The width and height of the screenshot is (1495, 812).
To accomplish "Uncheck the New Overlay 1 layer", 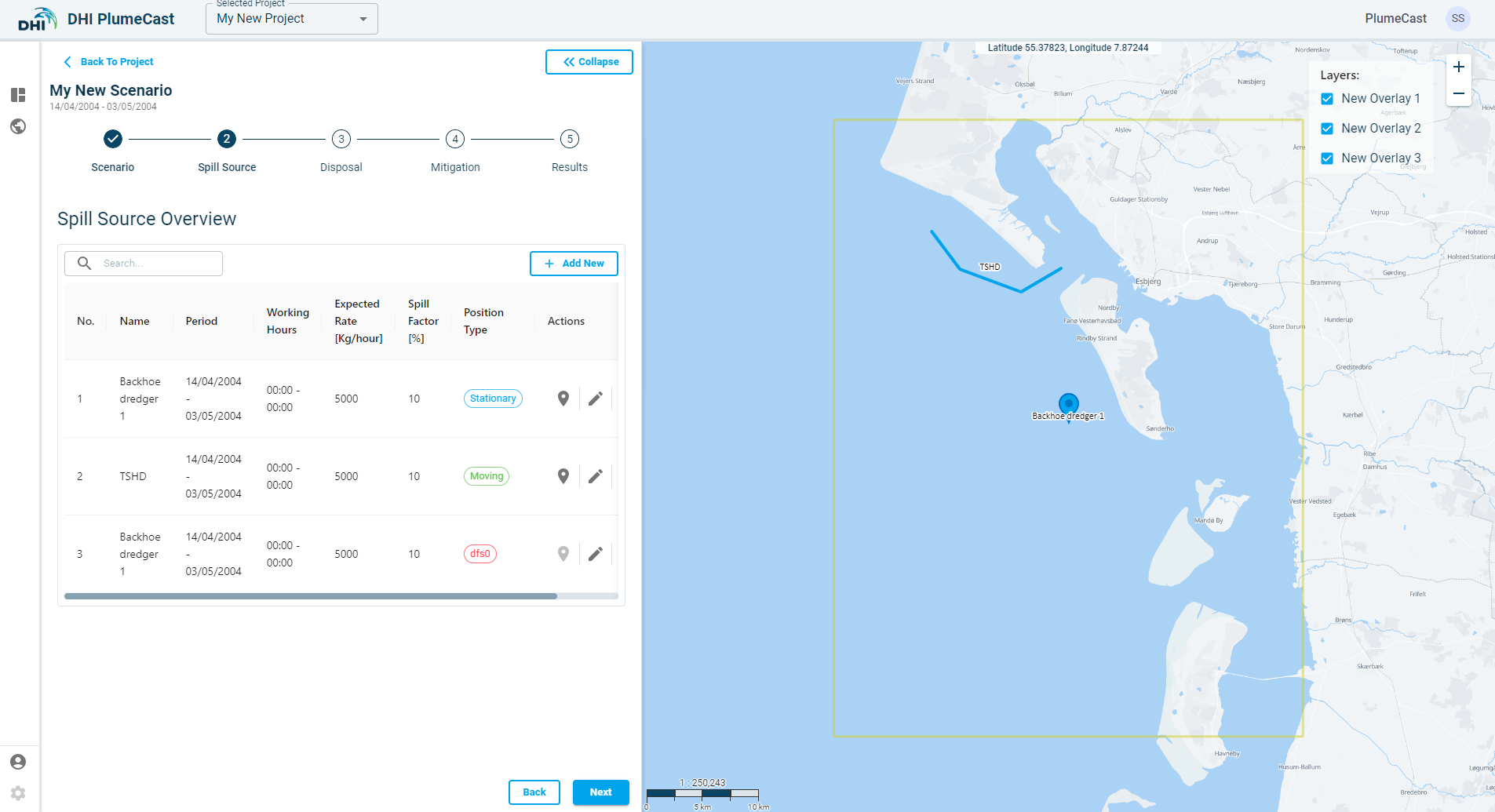I will (x=1327, y=99).
